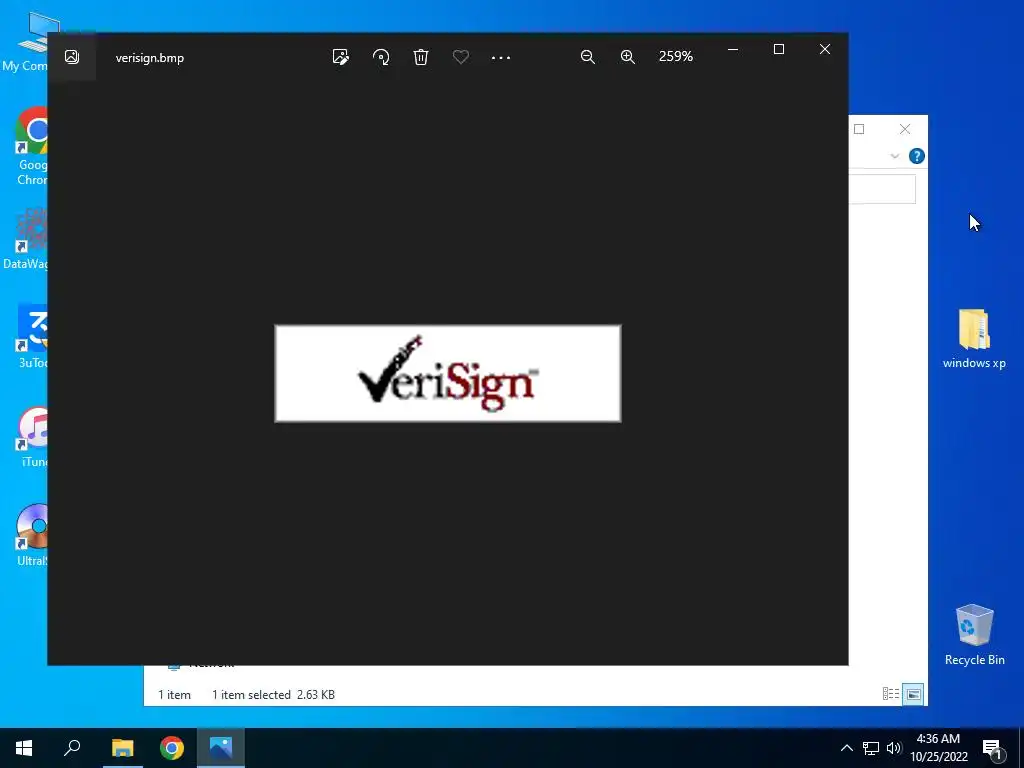Click the VeriSign logo image
This screenshot has height=768, width=1024.
448,374
